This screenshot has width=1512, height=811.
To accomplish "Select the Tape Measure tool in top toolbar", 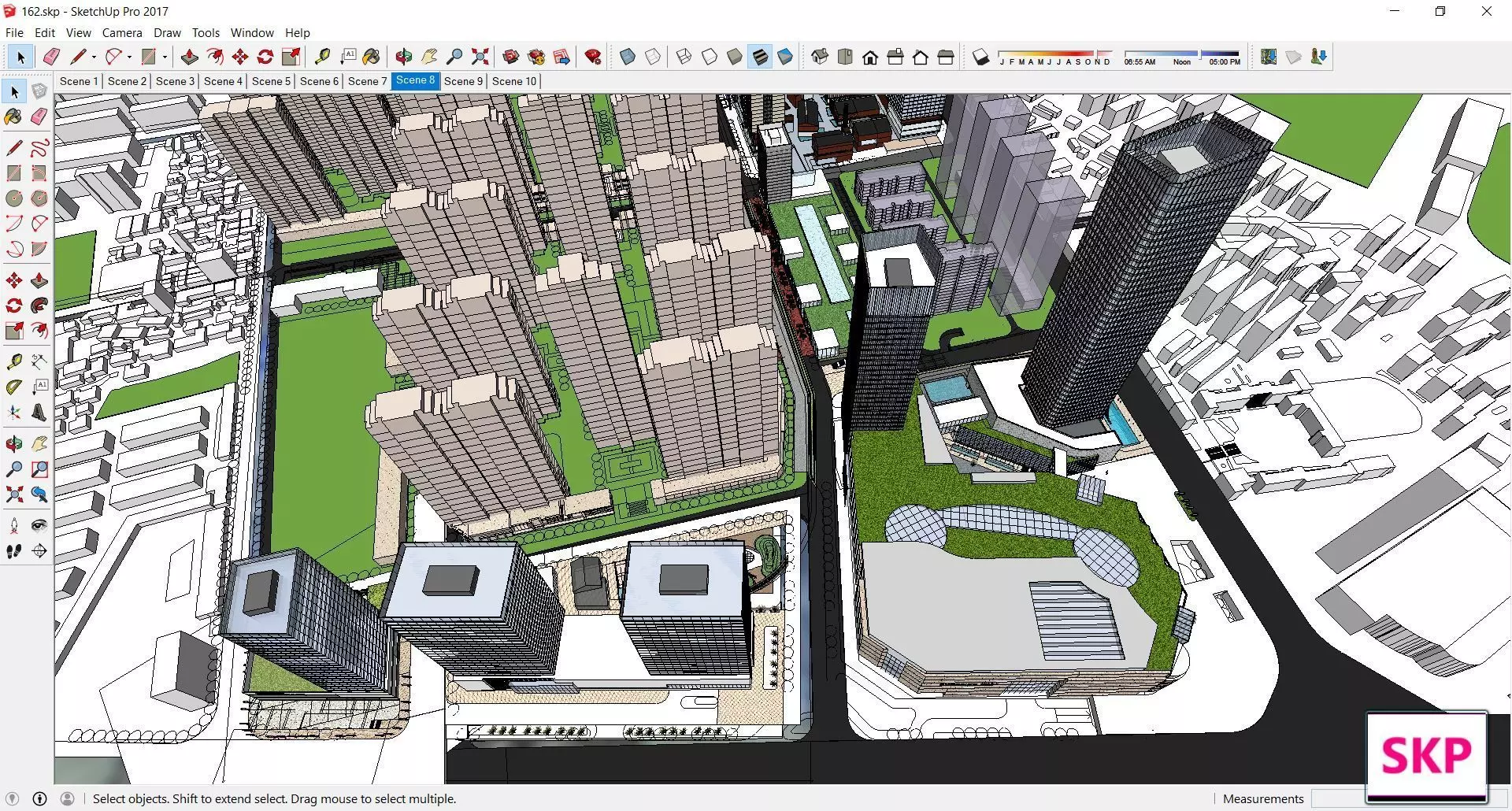I will coord(322,57).
